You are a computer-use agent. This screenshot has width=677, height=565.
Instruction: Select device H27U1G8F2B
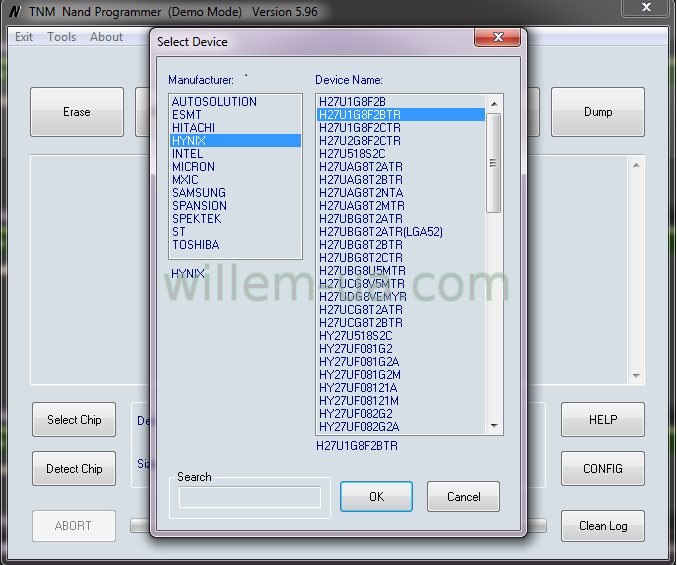coord(401,102)
